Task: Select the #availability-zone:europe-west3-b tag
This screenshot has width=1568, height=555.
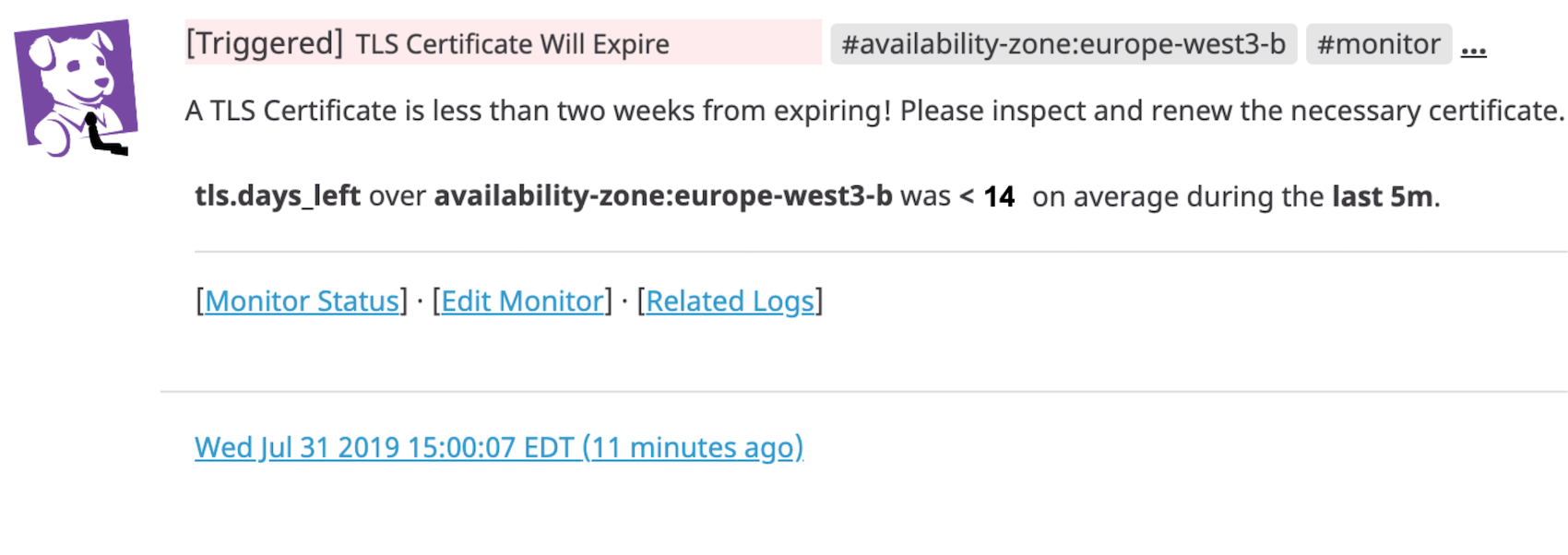Action: click(x=1063, y=43)
